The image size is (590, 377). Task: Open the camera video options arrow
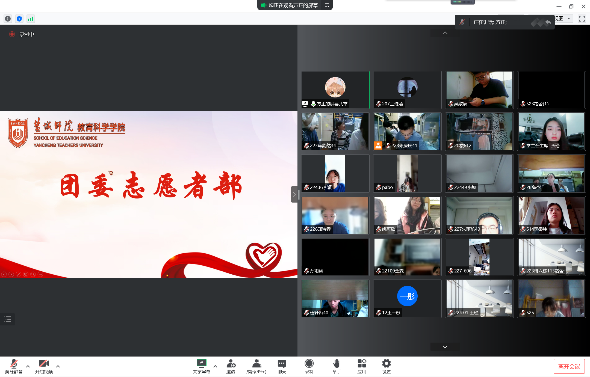(58, 366)
